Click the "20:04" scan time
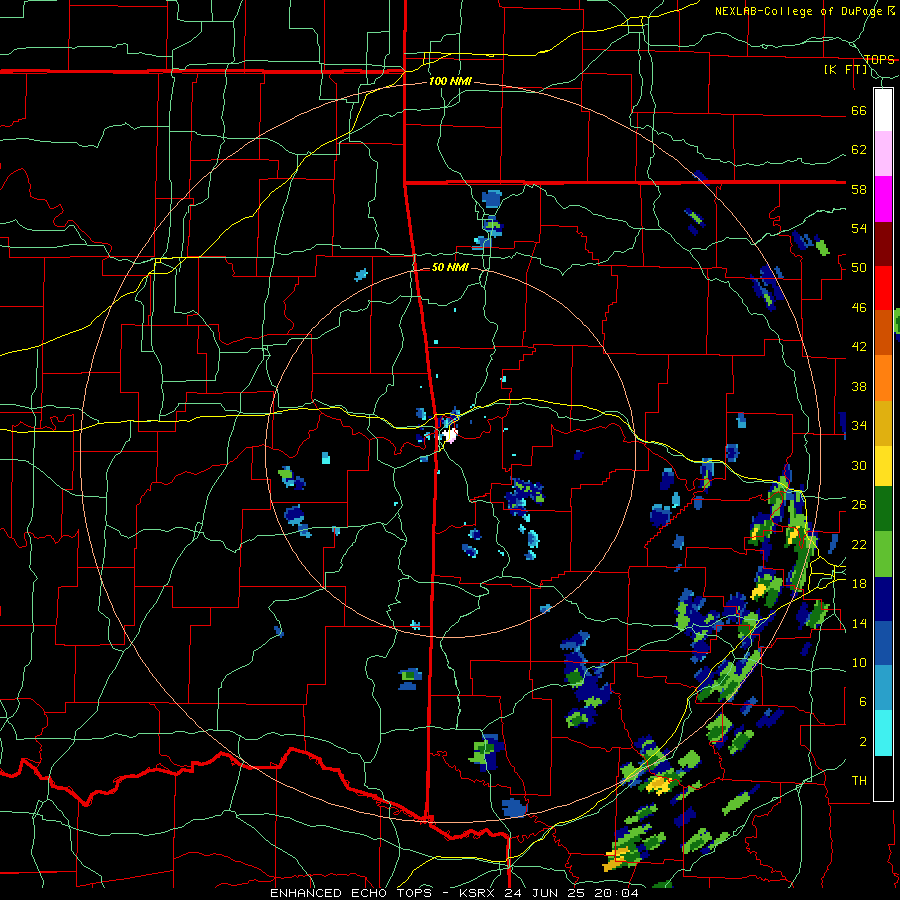Viewport: 900px width, 900px height. 619,893
